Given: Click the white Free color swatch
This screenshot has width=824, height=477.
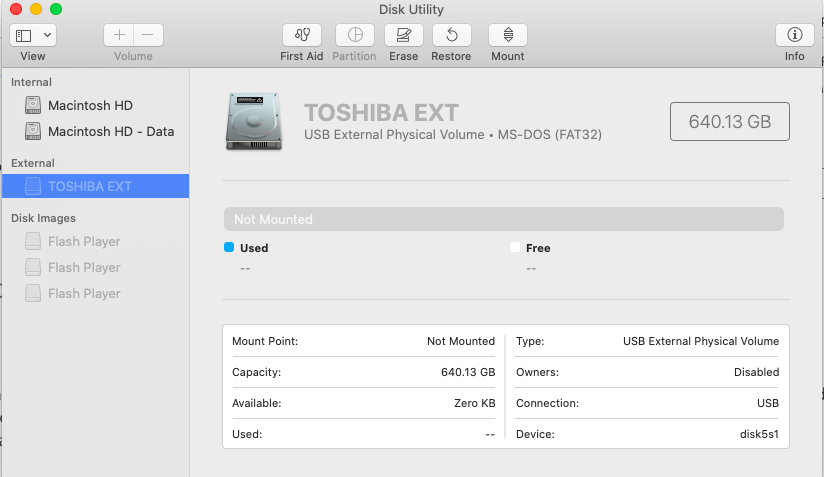Looking at the screenshot, I should [514, 247].
